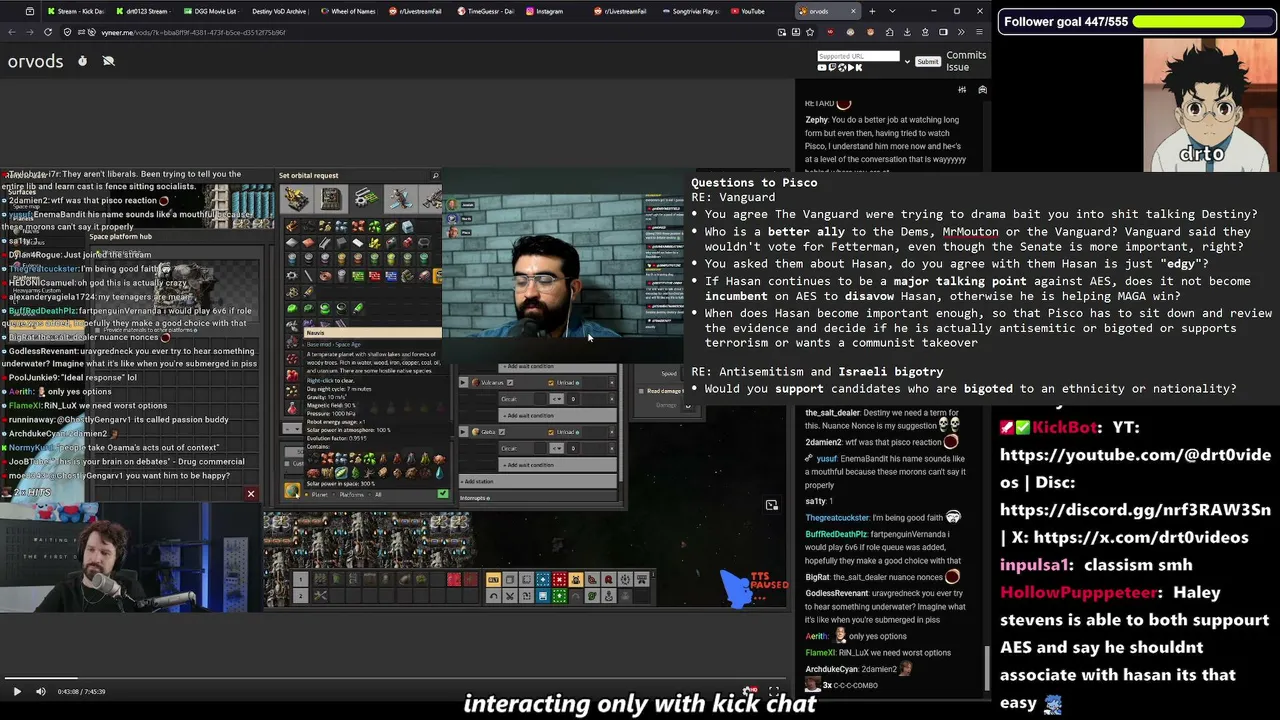Open the stopwatch icon next to orvods

(82, 61)
